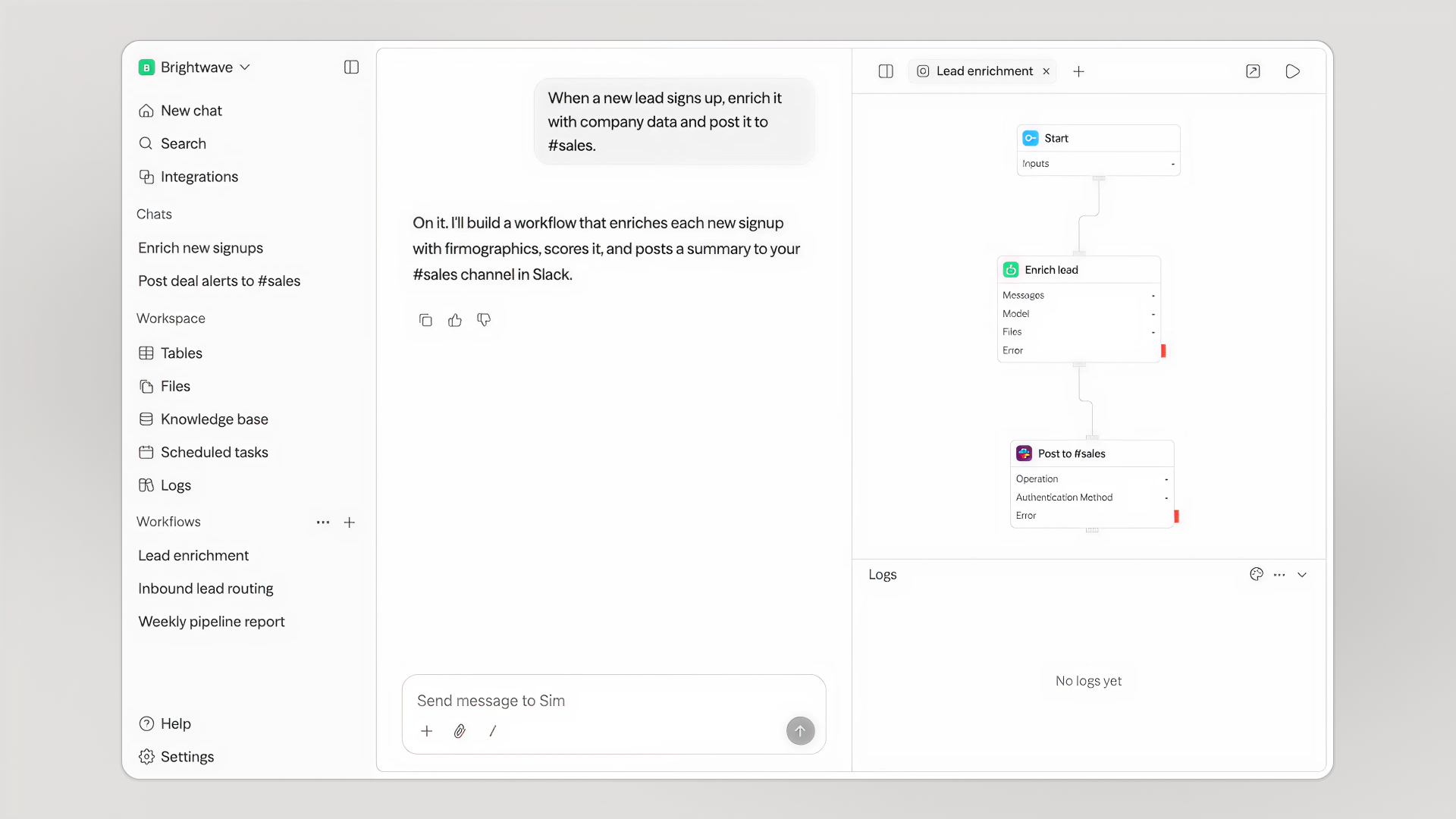Send the message with arrow button
The height and width of the screenshot is (819, 1456).
click(800, 731)
